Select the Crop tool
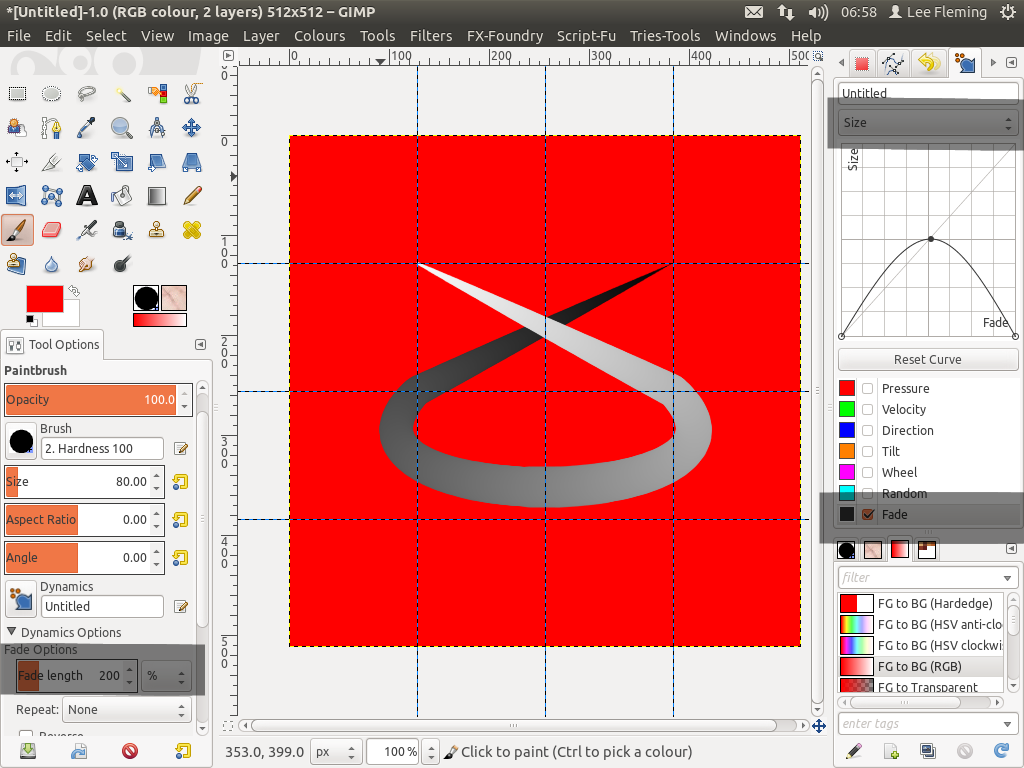 pos(52,162)
